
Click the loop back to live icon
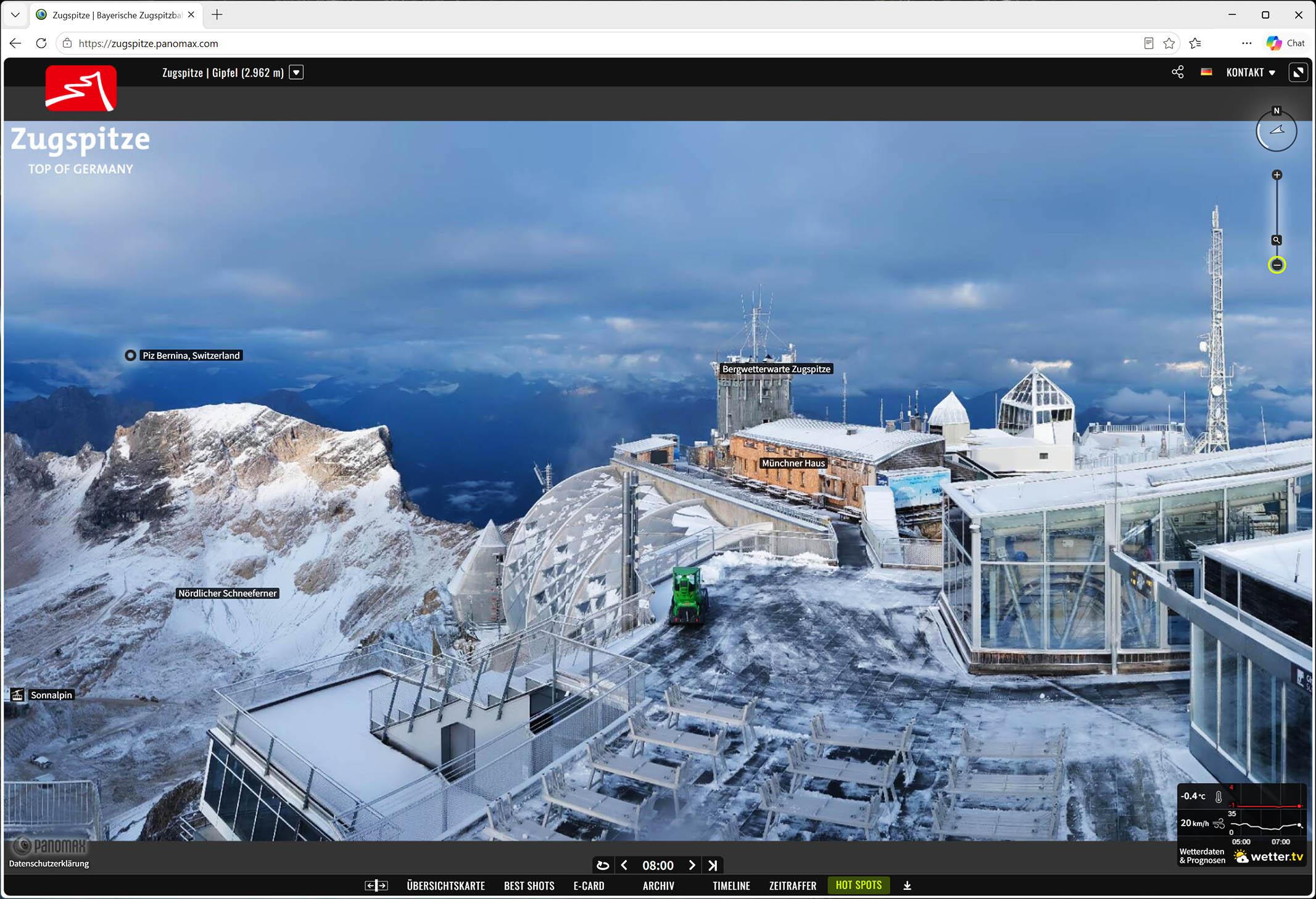tap(603, 865)
